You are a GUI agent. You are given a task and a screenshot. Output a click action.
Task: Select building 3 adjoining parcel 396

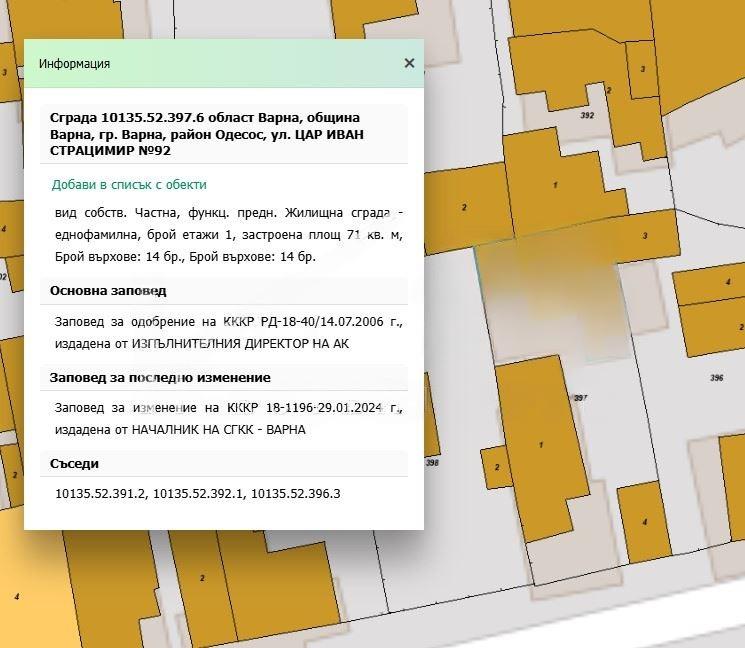pos(645,235)
